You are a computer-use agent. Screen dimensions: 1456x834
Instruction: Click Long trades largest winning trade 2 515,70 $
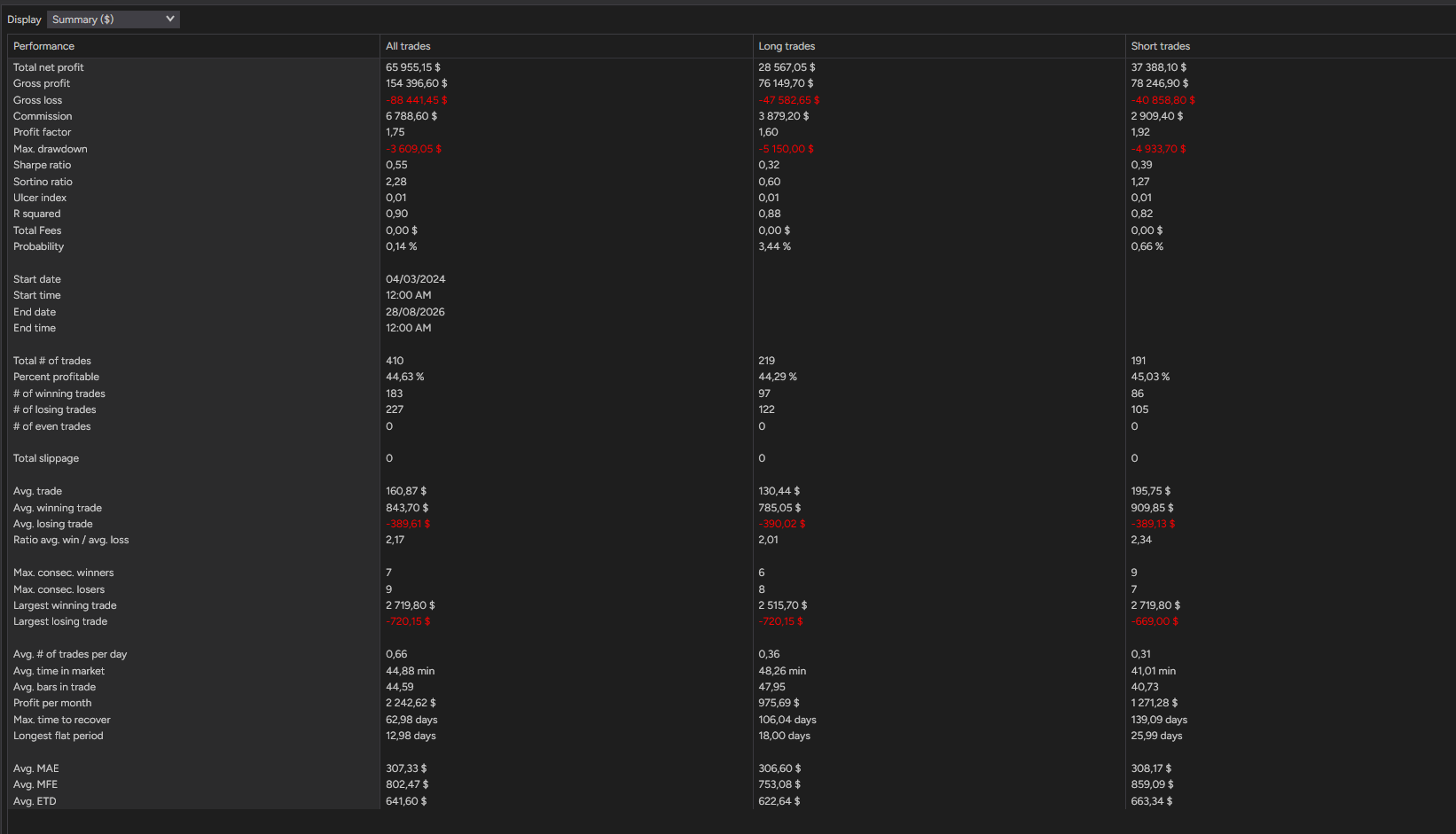[783, 605]
